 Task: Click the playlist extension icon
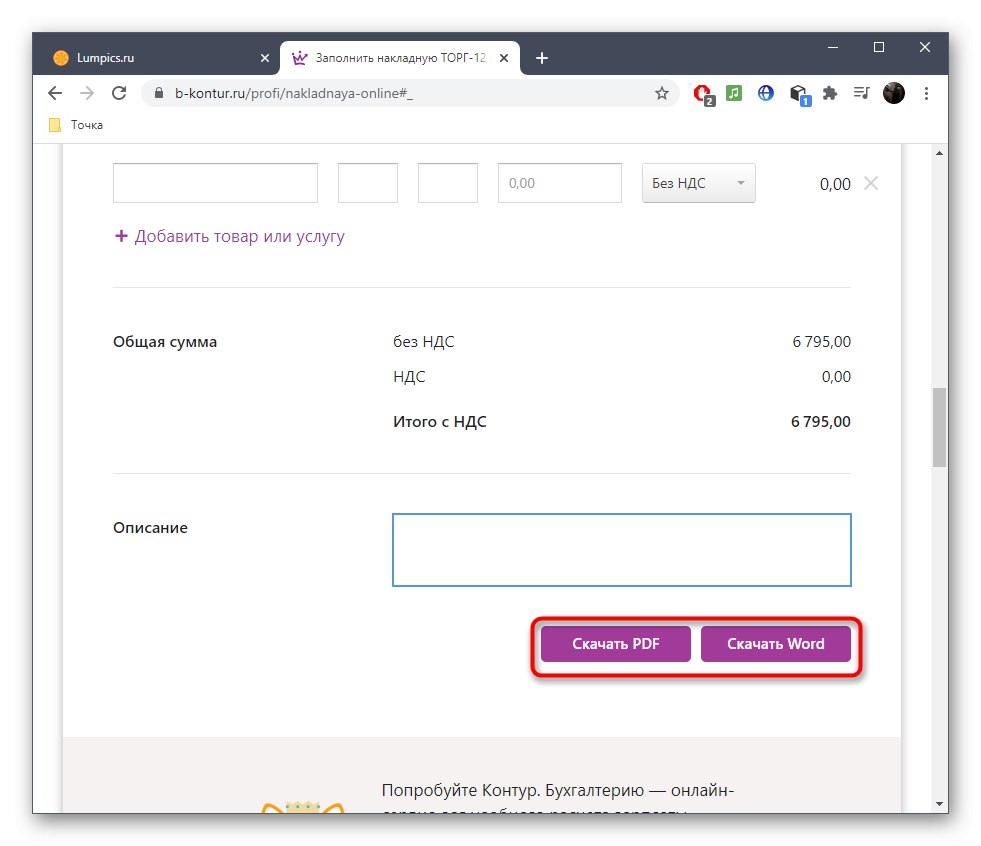pos(861,93)
